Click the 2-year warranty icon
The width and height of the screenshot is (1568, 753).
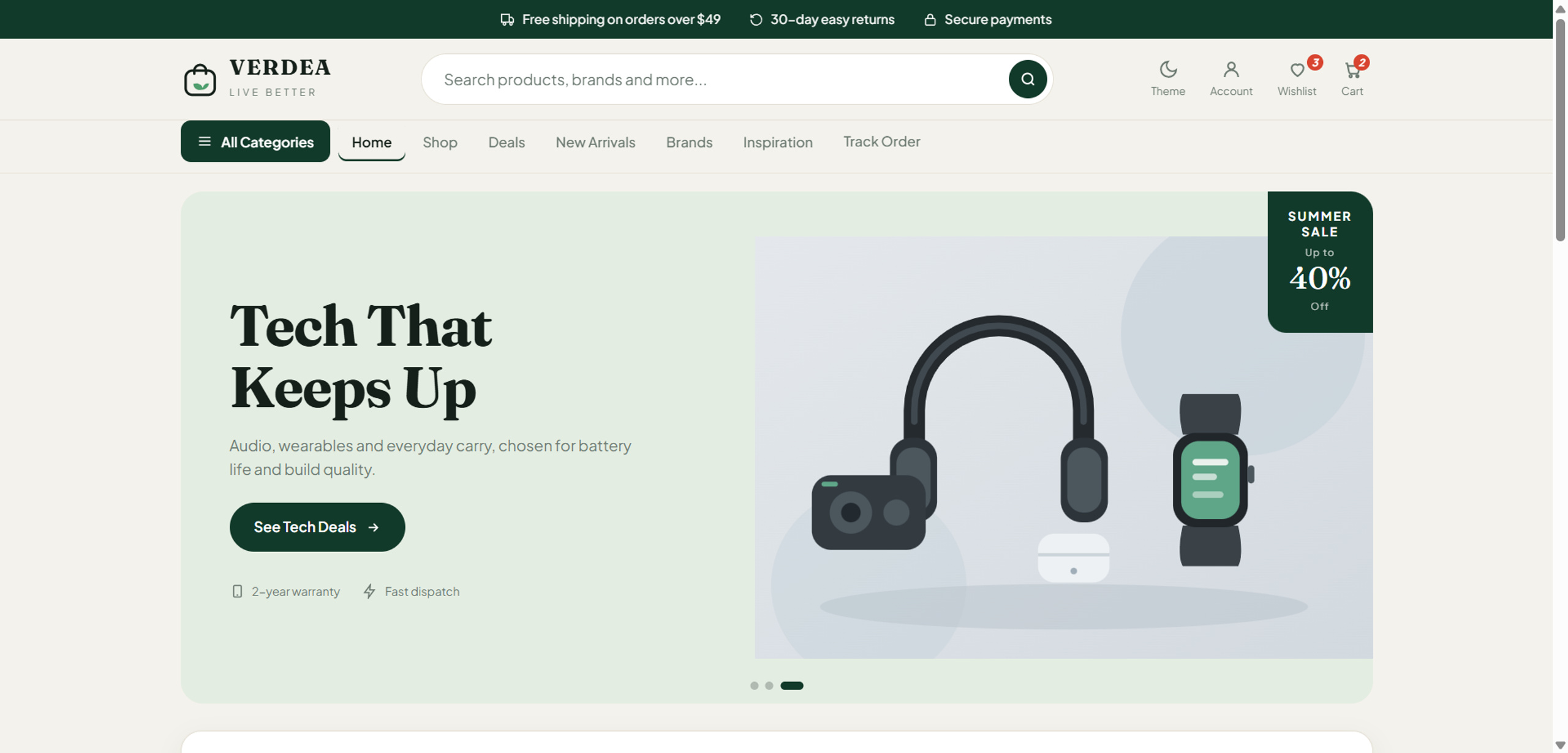pos(237,591)
